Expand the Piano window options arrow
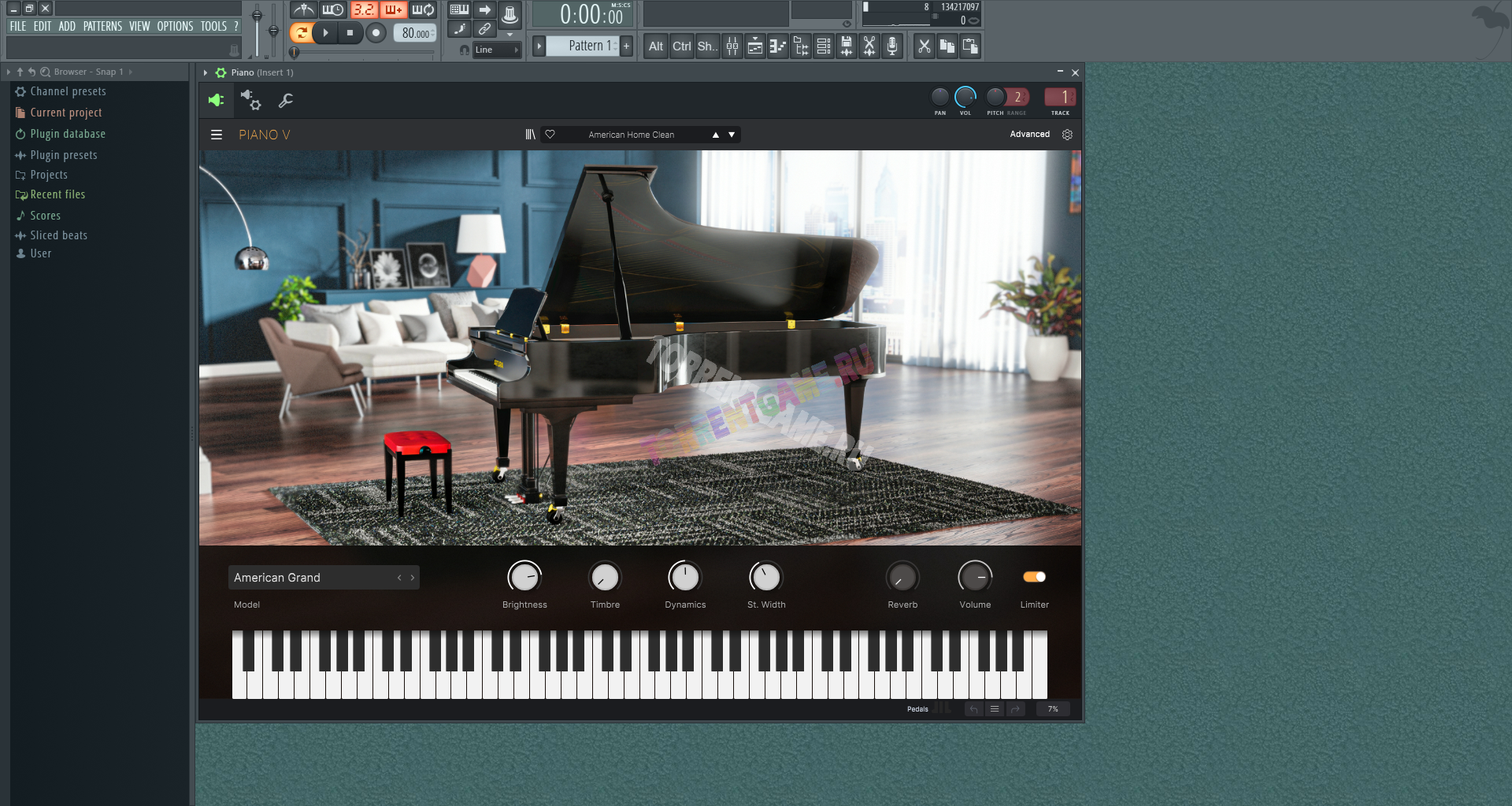 [x=206, y=72]
